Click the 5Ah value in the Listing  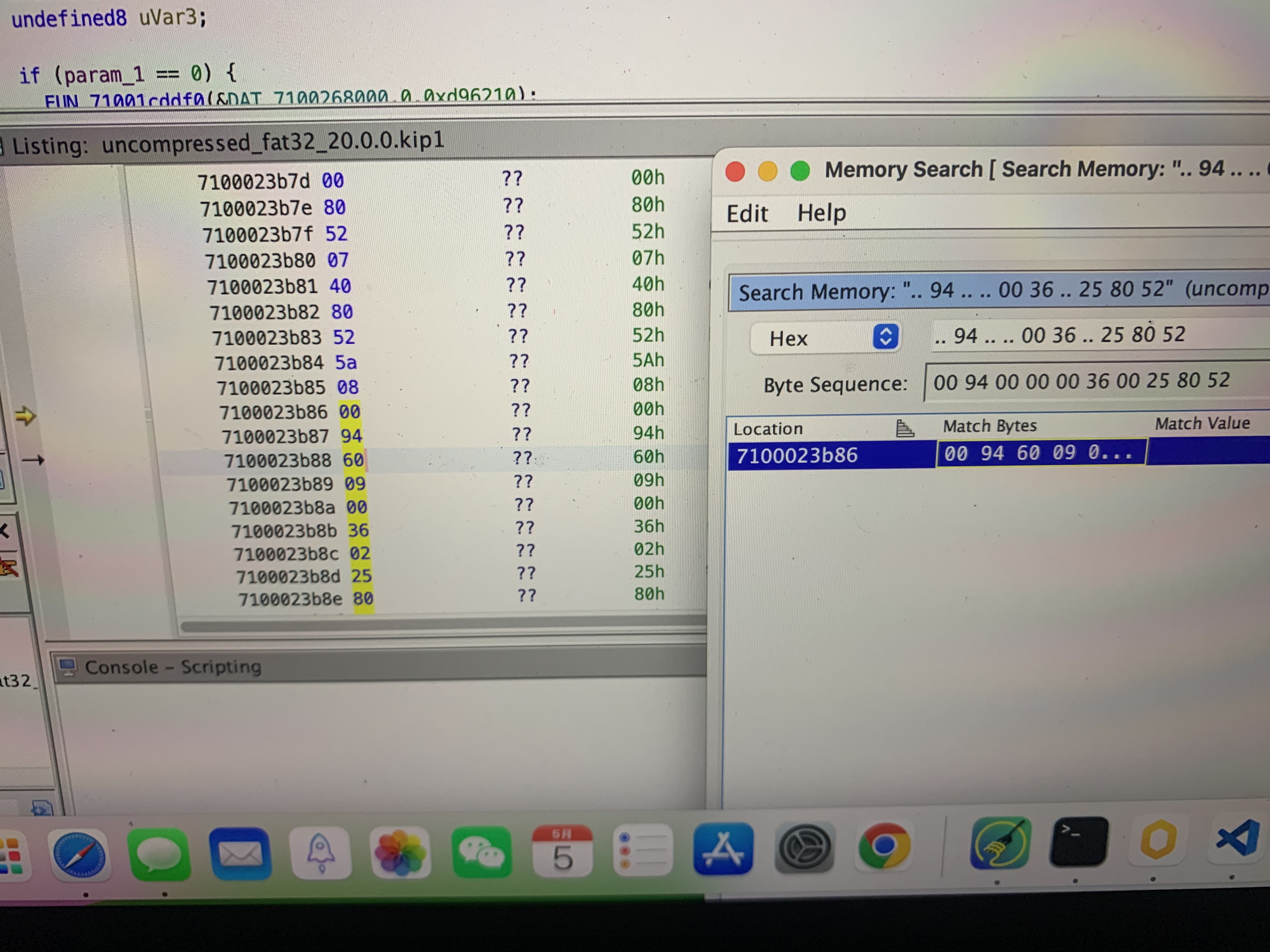tap(648, 360)
